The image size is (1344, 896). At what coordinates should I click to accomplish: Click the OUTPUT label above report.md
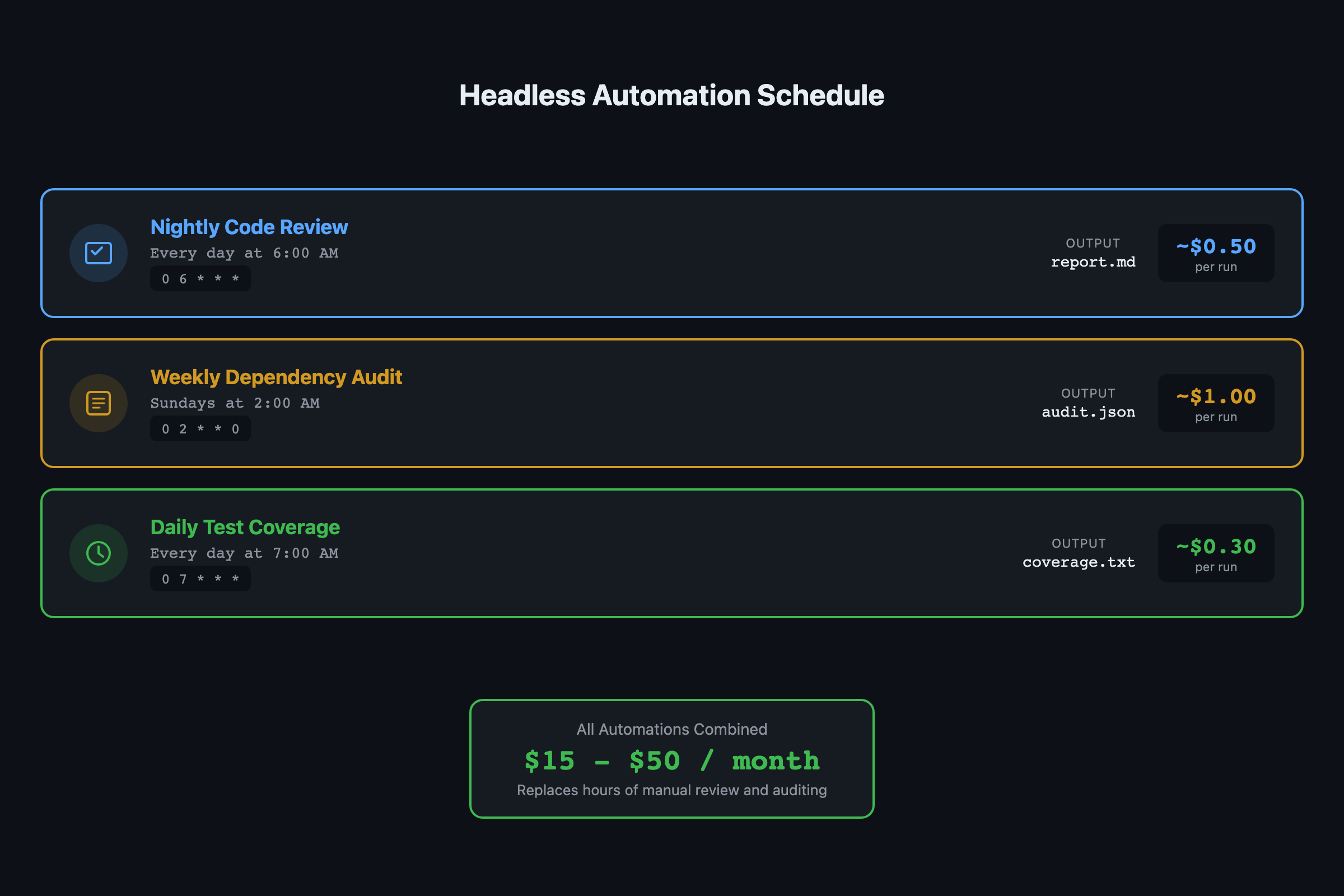click(x=1093, y=244)
